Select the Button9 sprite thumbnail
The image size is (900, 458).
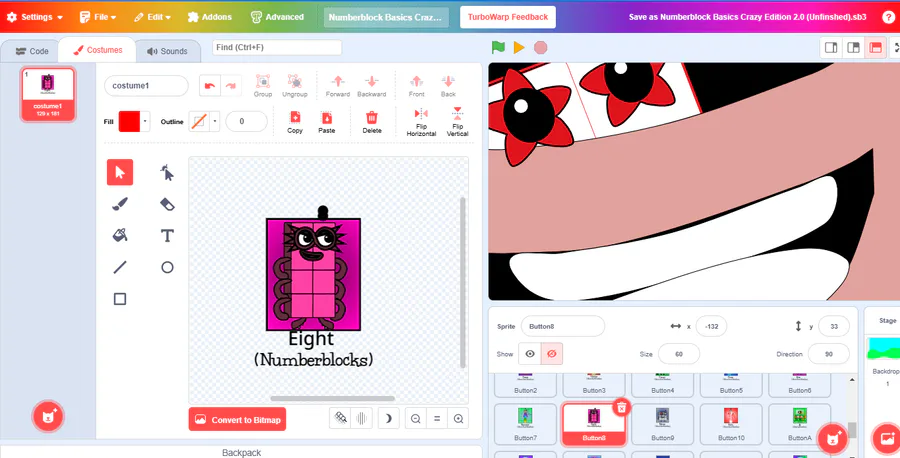662,424
